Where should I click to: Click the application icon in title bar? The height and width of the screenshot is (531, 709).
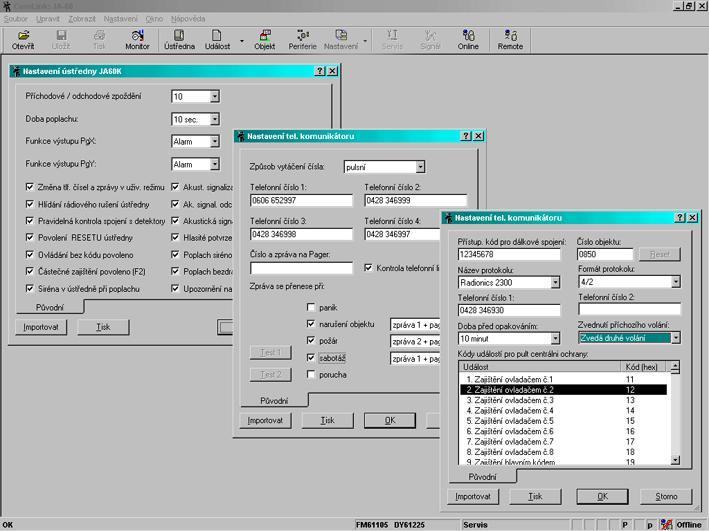point(6,6)
